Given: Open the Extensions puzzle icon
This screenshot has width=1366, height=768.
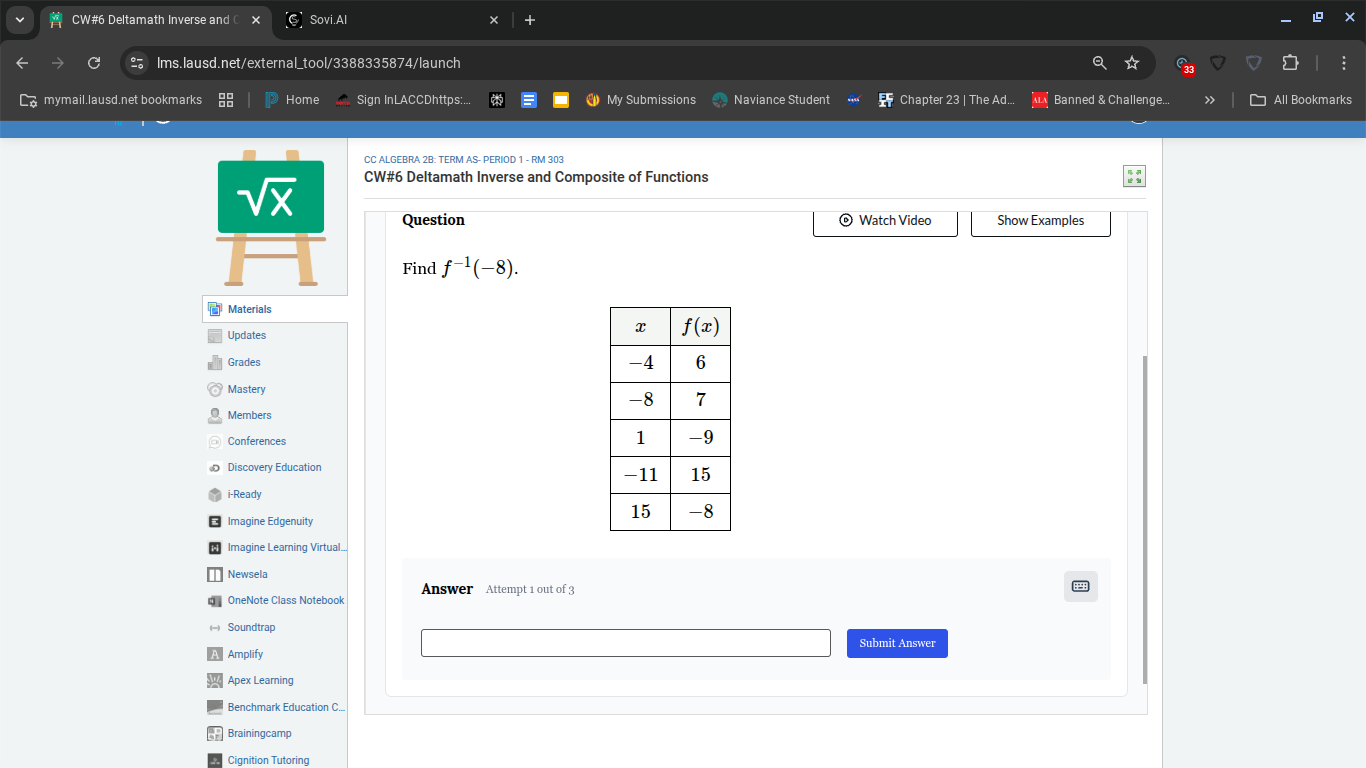Looking at the screenshot, I should (1290, 62).
